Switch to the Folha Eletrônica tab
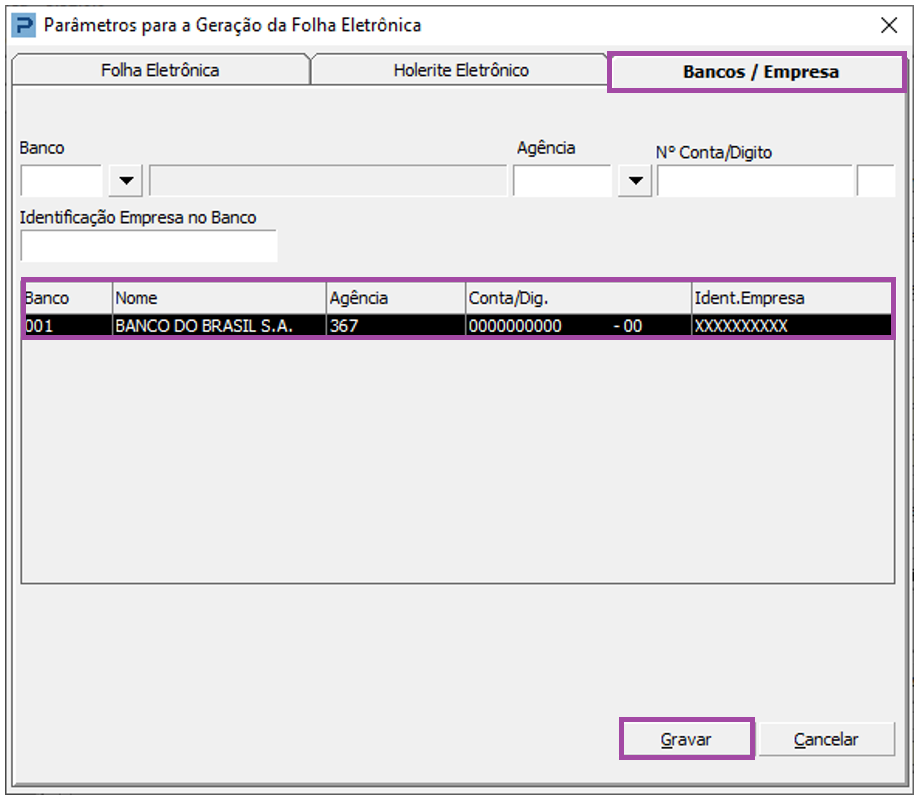 pyautogui.click(x=160, y=71)
